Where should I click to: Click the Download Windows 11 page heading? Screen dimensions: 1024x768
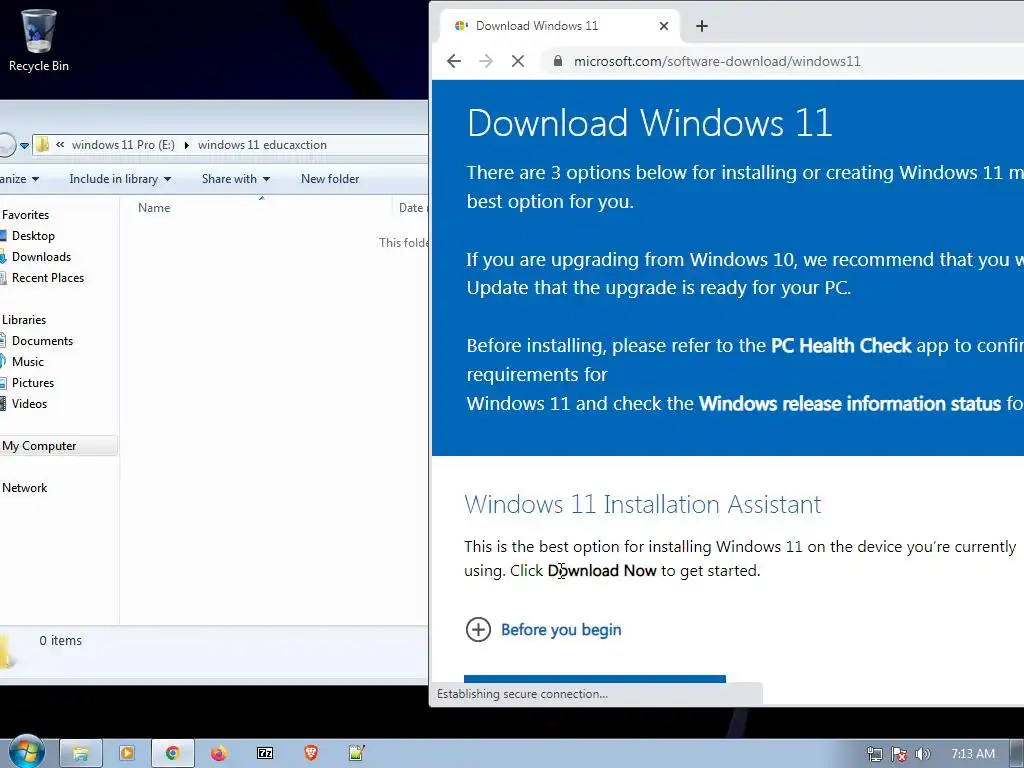pyautogui.click(x=650, y=123)
